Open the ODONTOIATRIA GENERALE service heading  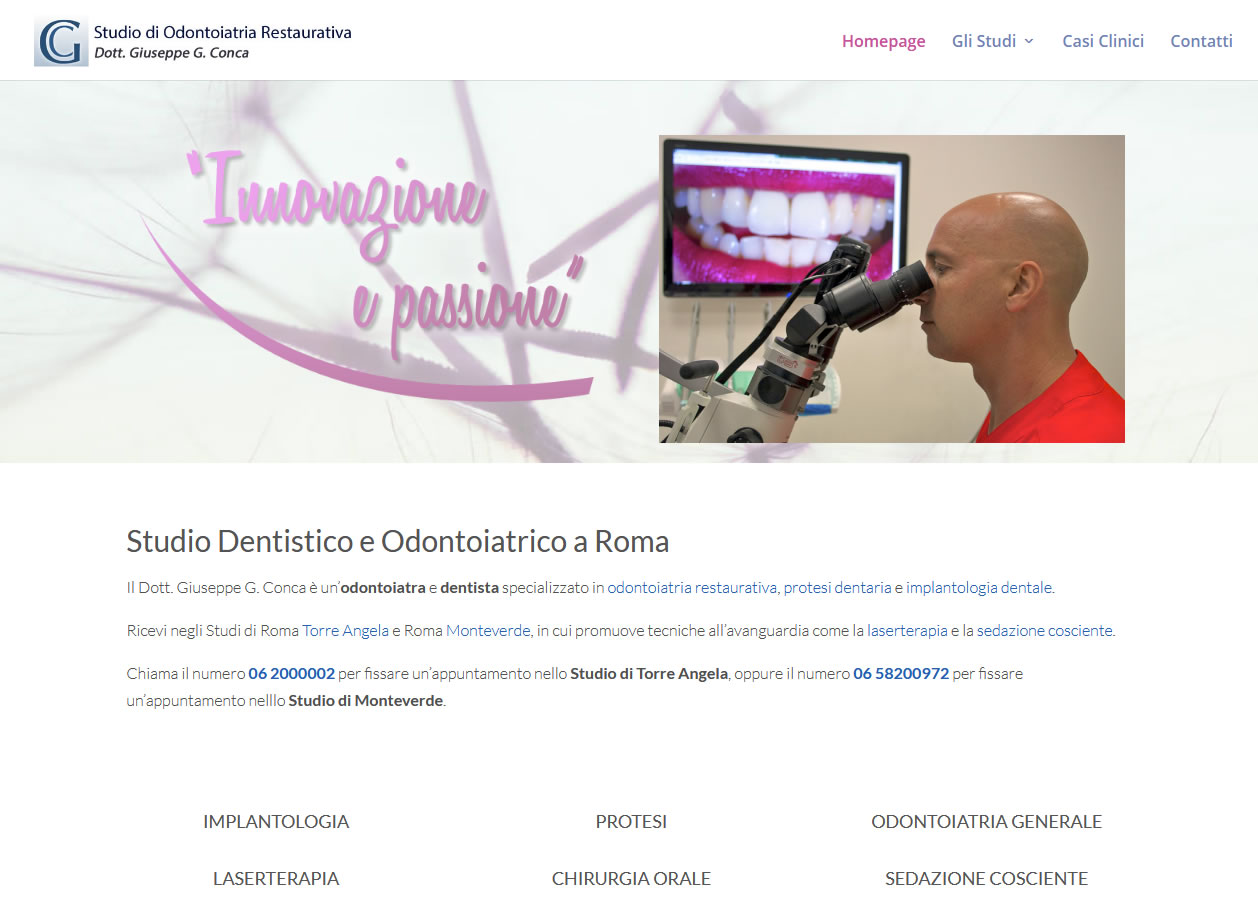pyautogui.click(x=986, y=821)
